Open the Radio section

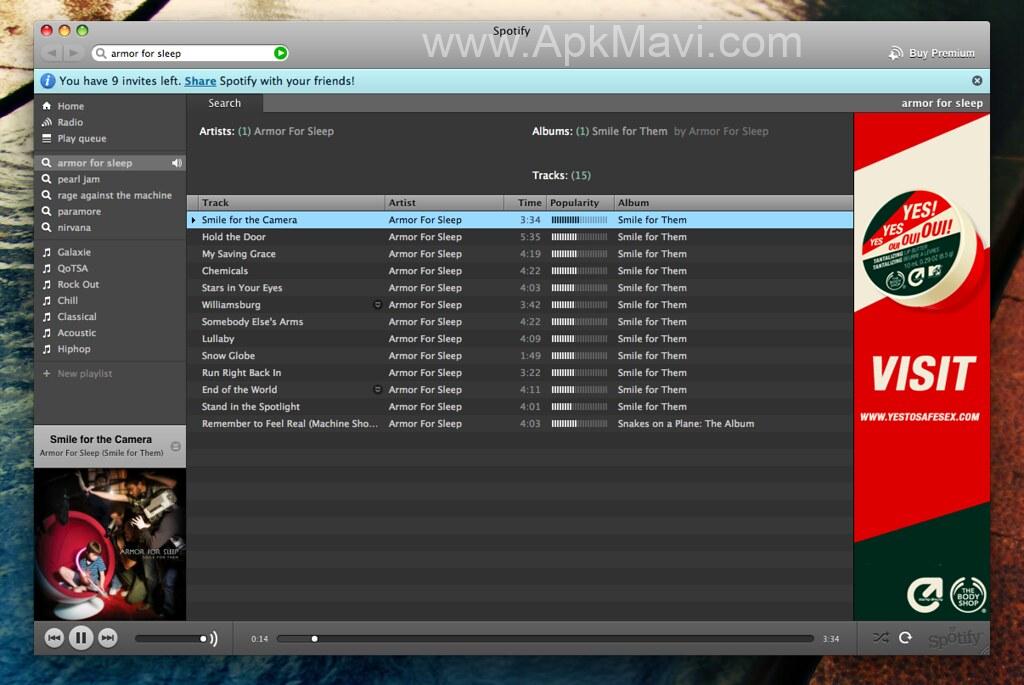click(x=70, y=122)
